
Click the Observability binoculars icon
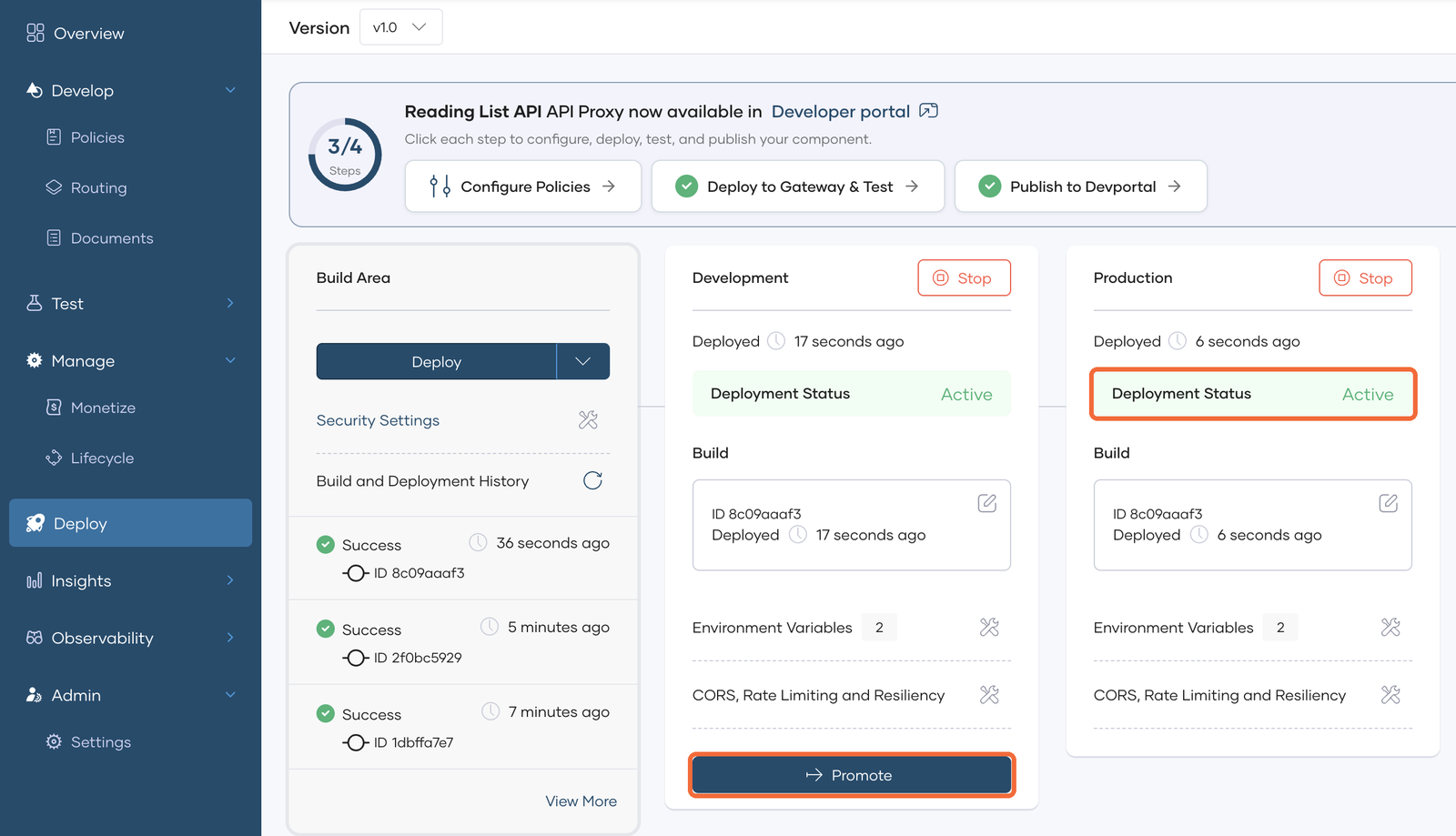click(35, 638)
